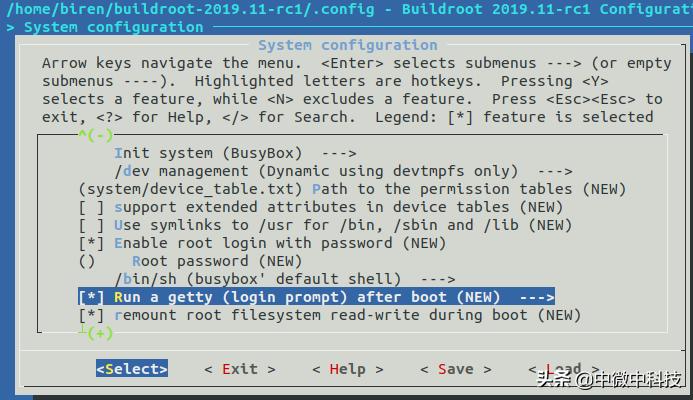Click the Select button
The height and width of the screenshot is (400, 693).
click(132, 369)
